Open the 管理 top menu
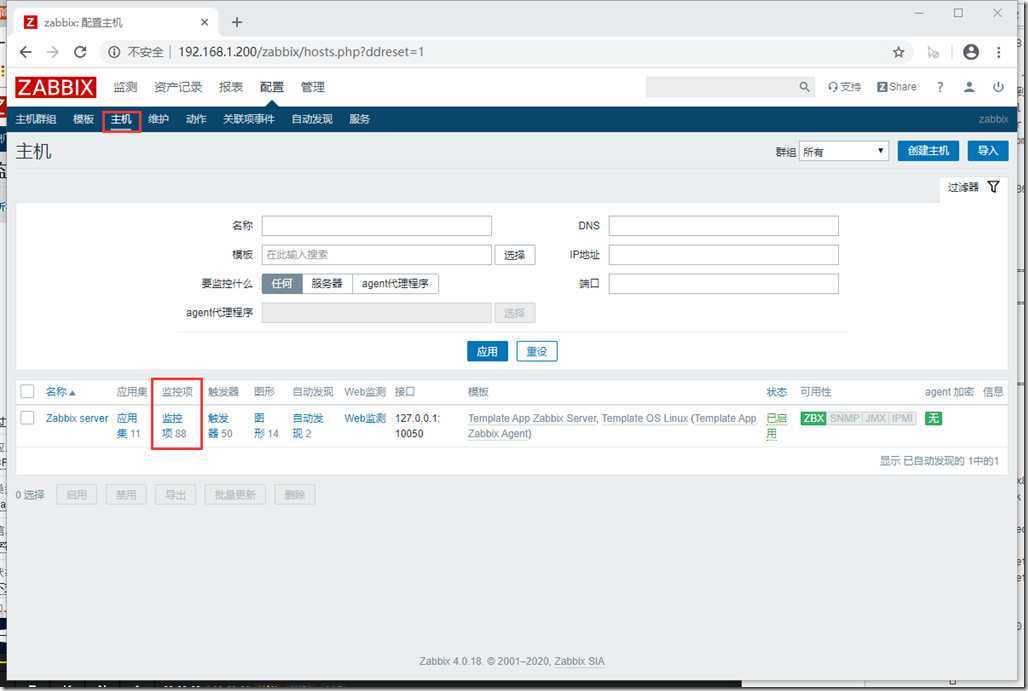Image resolution: width=1028 pixels, height=691 pixels. [x=313, y=87]
